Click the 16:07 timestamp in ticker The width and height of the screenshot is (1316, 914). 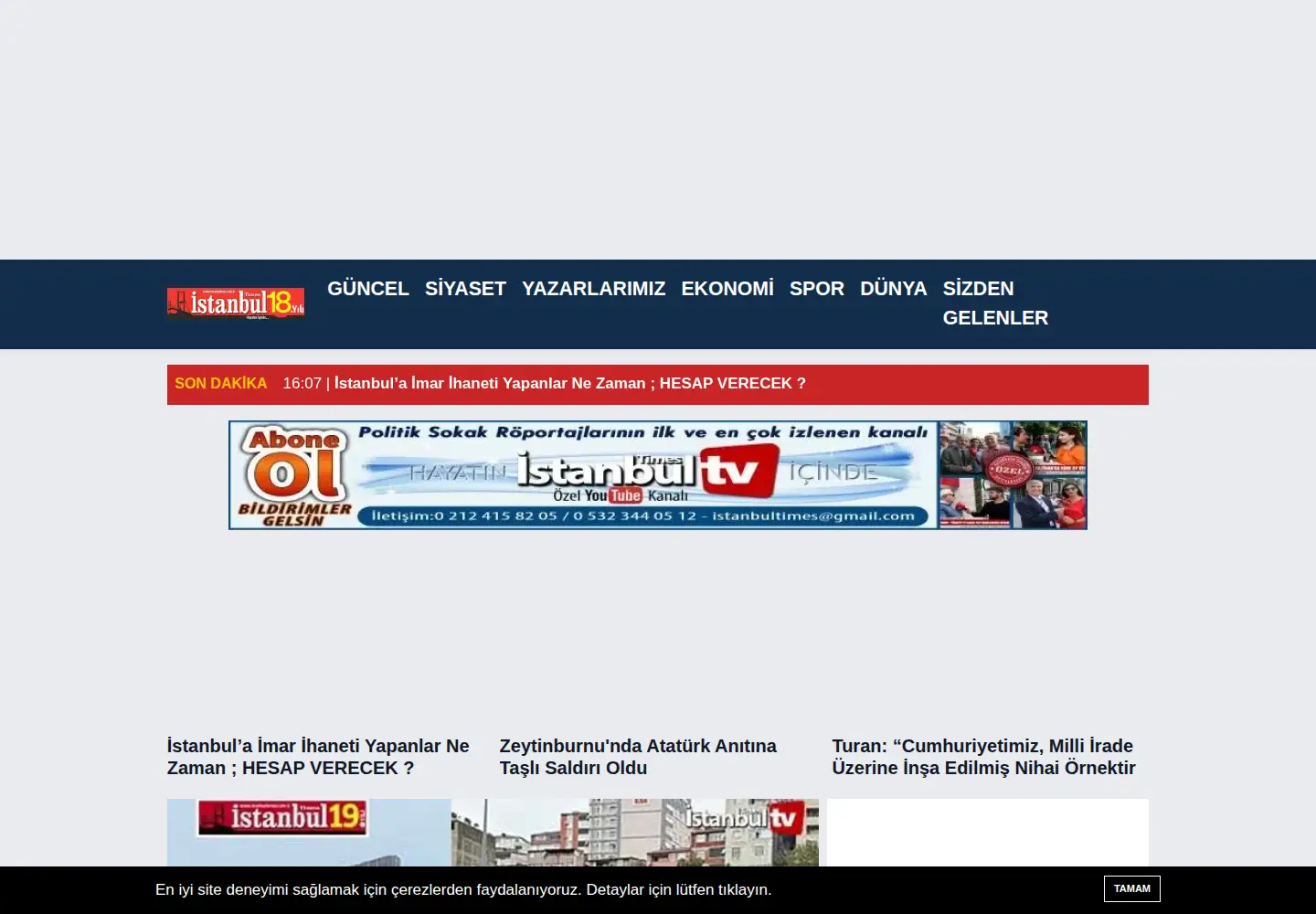(x=302, y=384)
